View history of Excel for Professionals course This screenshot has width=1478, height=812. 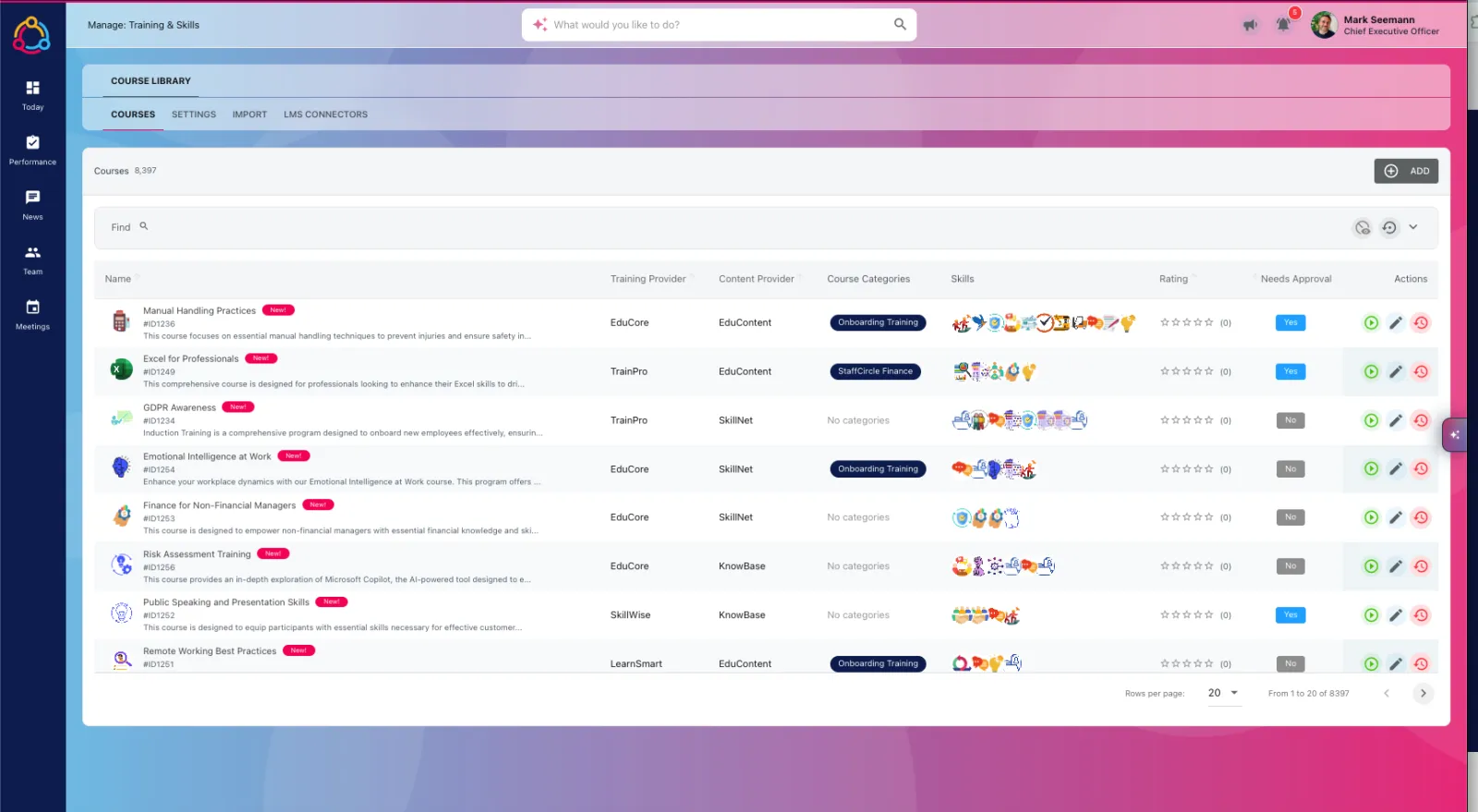click(1421, 371)
